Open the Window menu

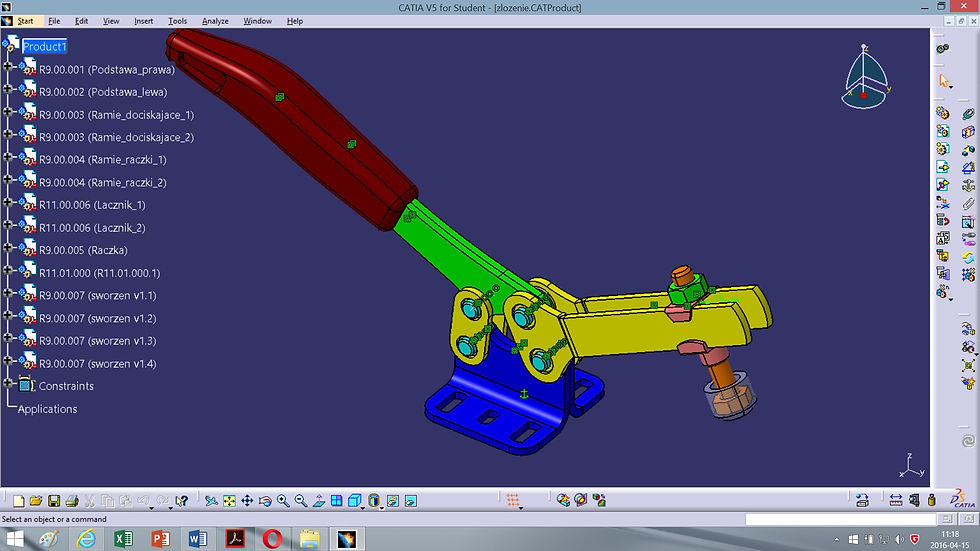257,21
